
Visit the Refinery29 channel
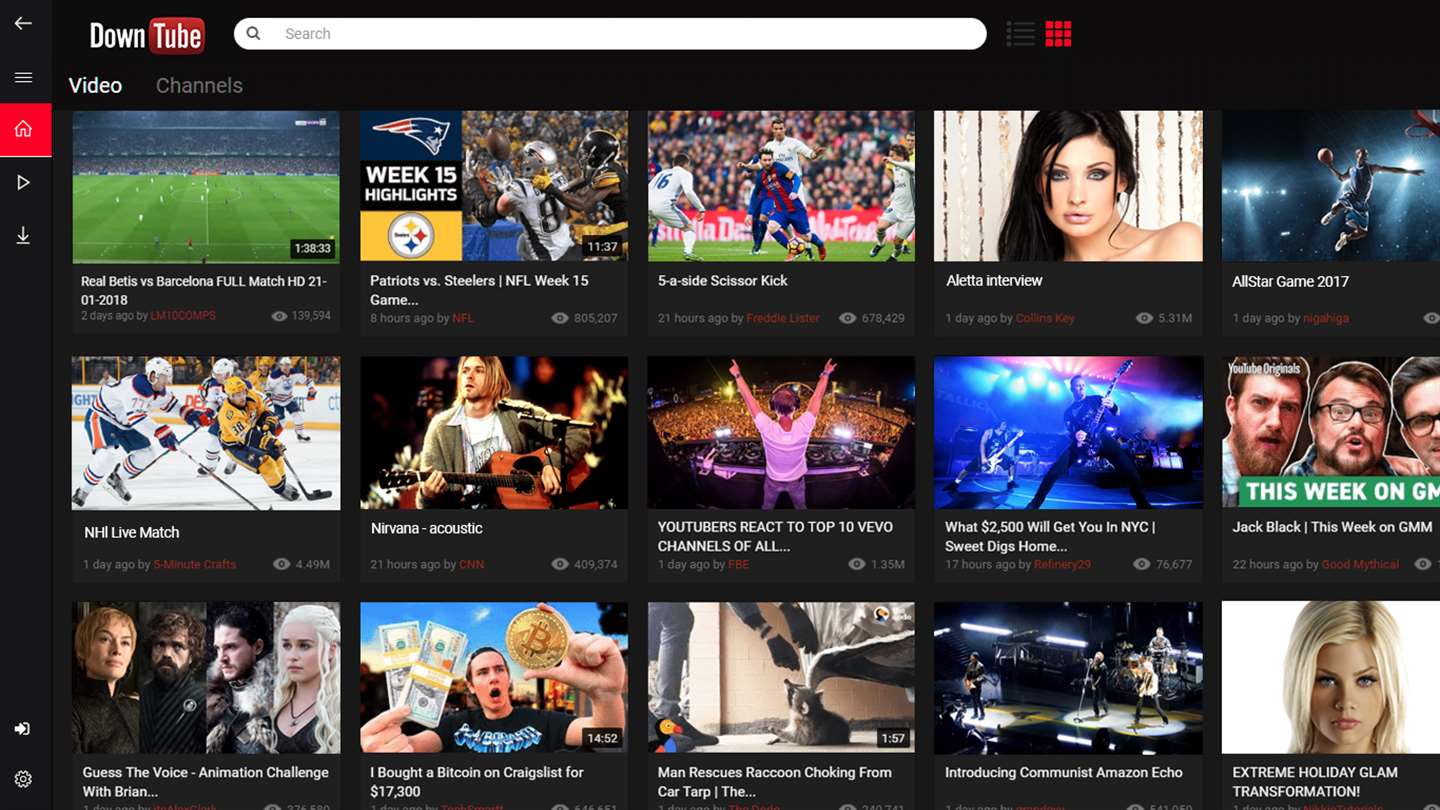[x=1063, y=564]
